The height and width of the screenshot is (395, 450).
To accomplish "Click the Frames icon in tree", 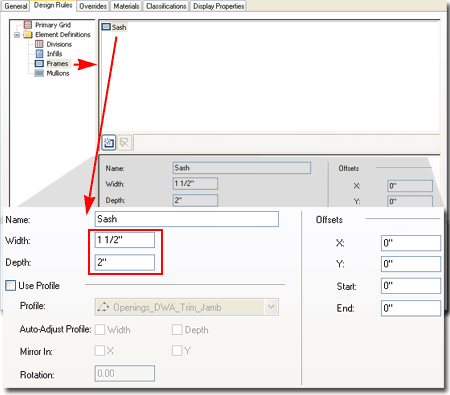I will point(39,63).
